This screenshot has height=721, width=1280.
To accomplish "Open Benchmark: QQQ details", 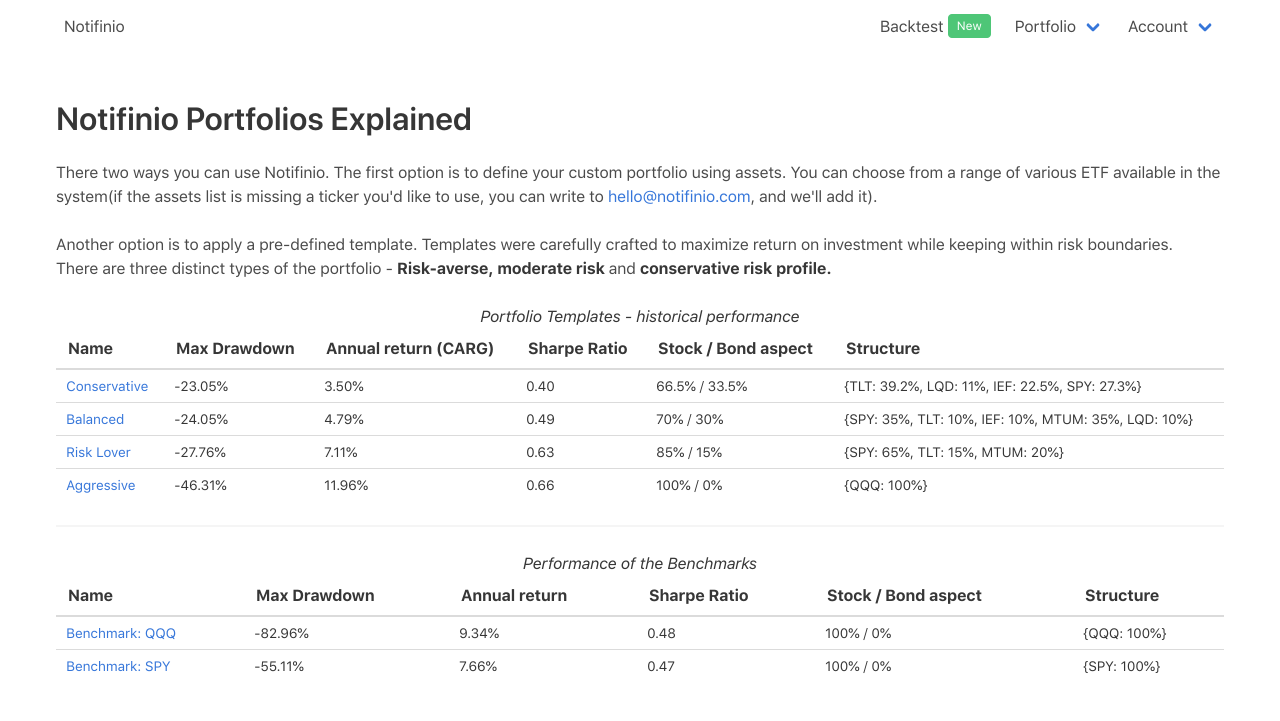I will [x=121, y=633].
